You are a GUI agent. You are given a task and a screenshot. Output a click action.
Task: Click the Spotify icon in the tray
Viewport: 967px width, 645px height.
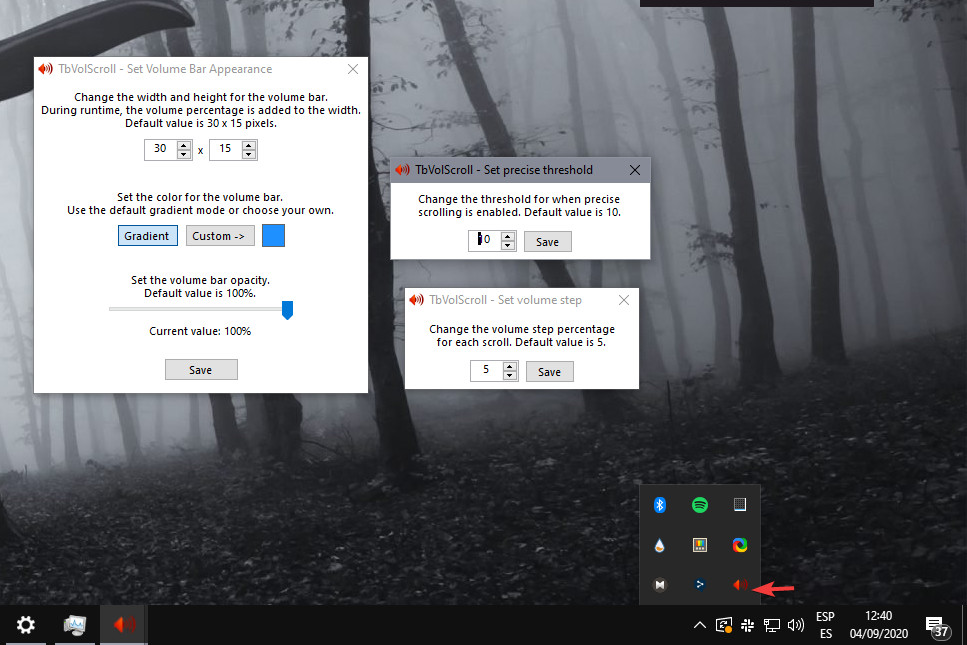click(x=699, y=505)
